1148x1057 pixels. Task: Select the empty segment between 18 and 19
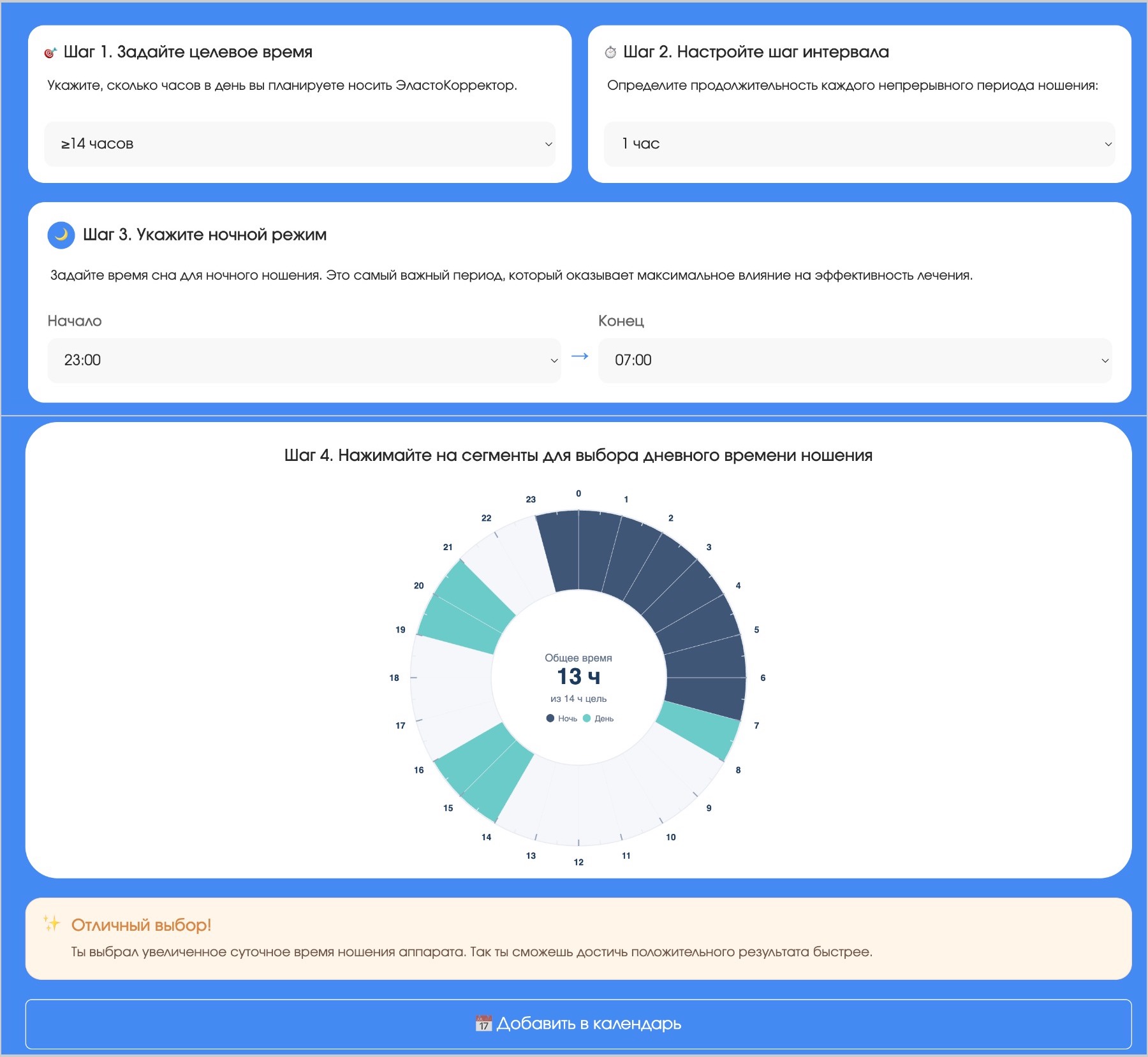[x=452, y=660]
